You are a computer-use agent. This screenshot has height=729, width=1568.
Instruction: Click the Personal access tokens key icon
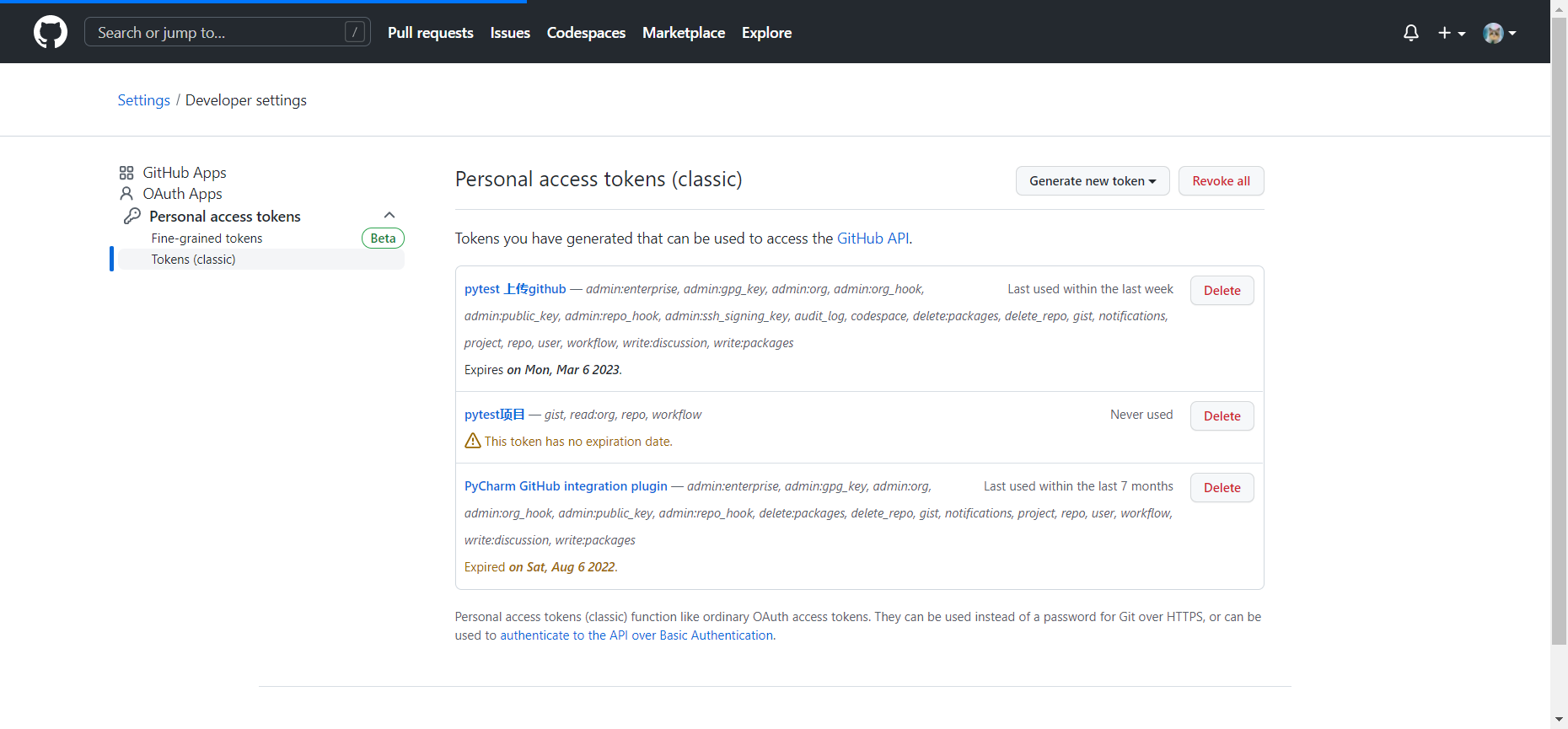point(132,216)
